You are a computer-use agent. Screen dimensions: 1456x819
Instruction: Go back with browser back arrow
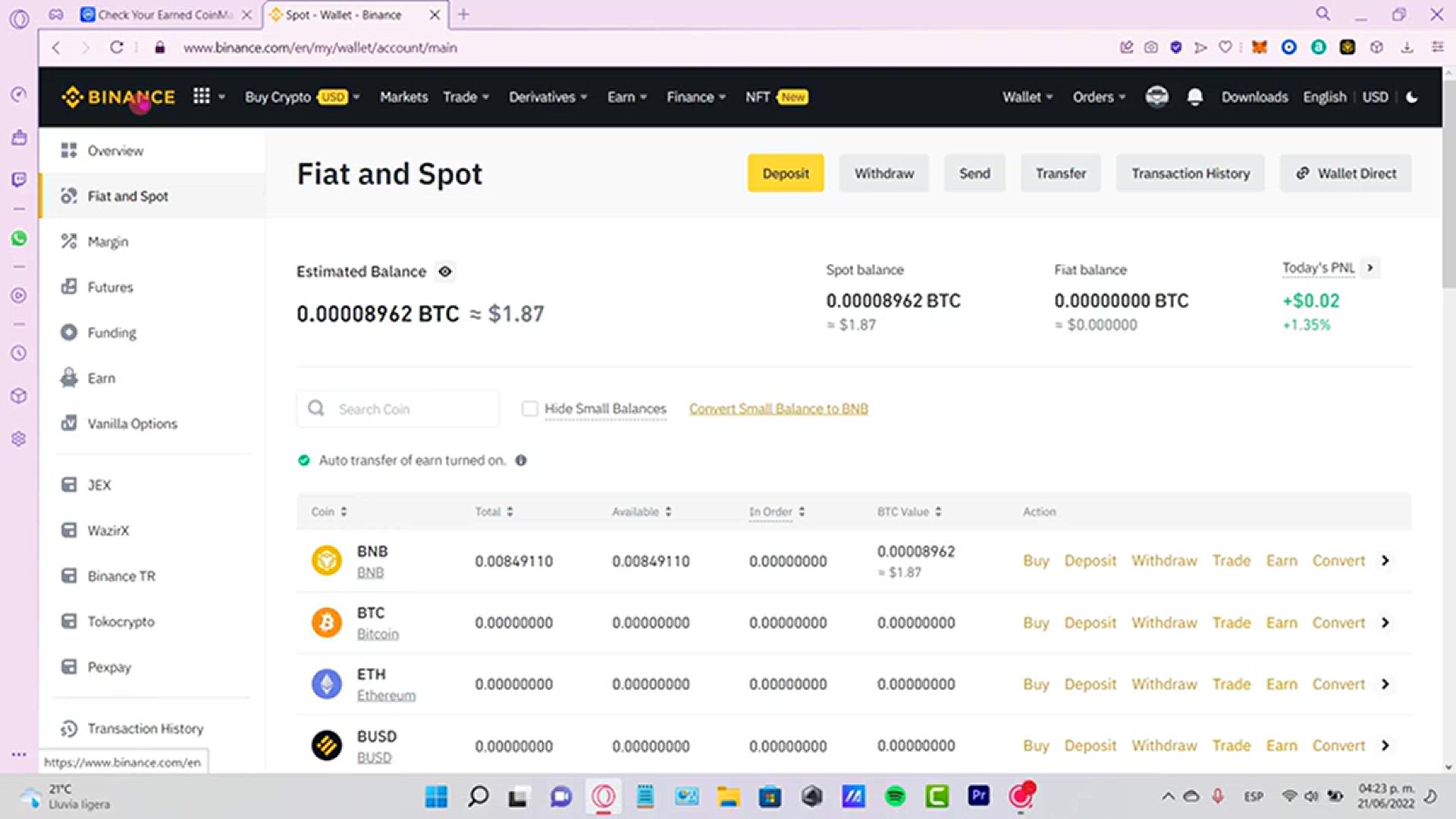(x=56, y=47)
